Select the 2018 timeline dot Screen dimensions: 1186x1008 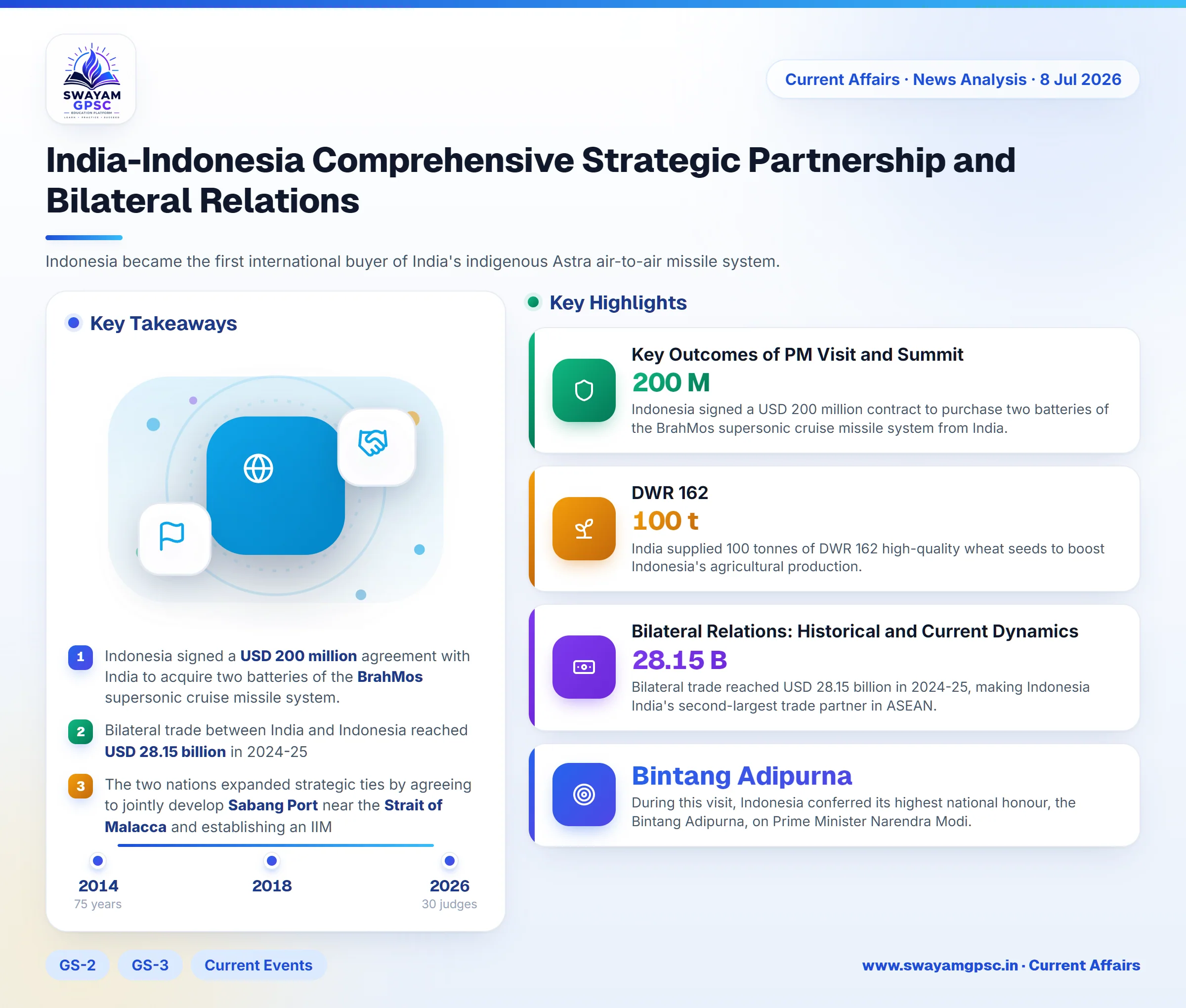272,861
